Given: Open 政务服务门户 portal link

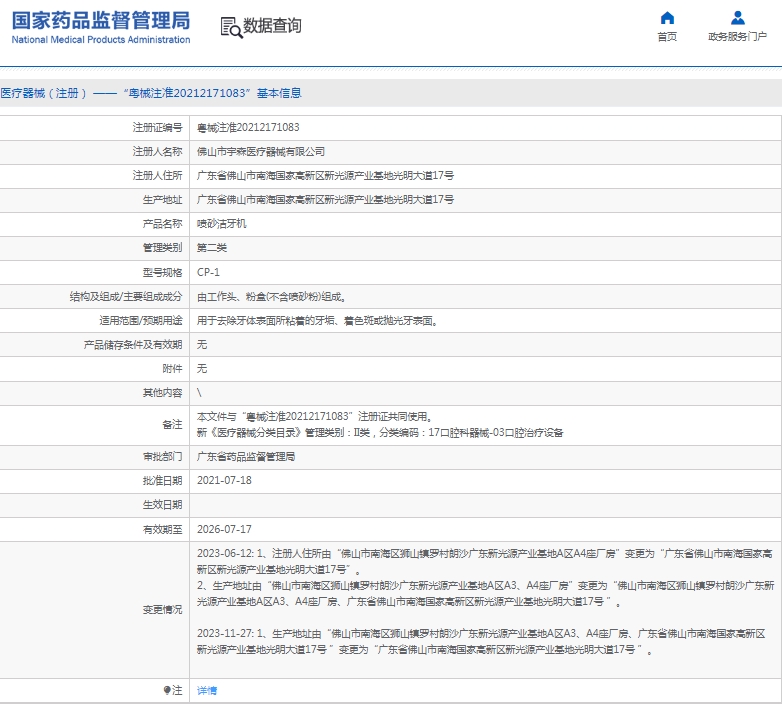Looking at the screenshot, I should pyautogui.click(x=737, y=36).
